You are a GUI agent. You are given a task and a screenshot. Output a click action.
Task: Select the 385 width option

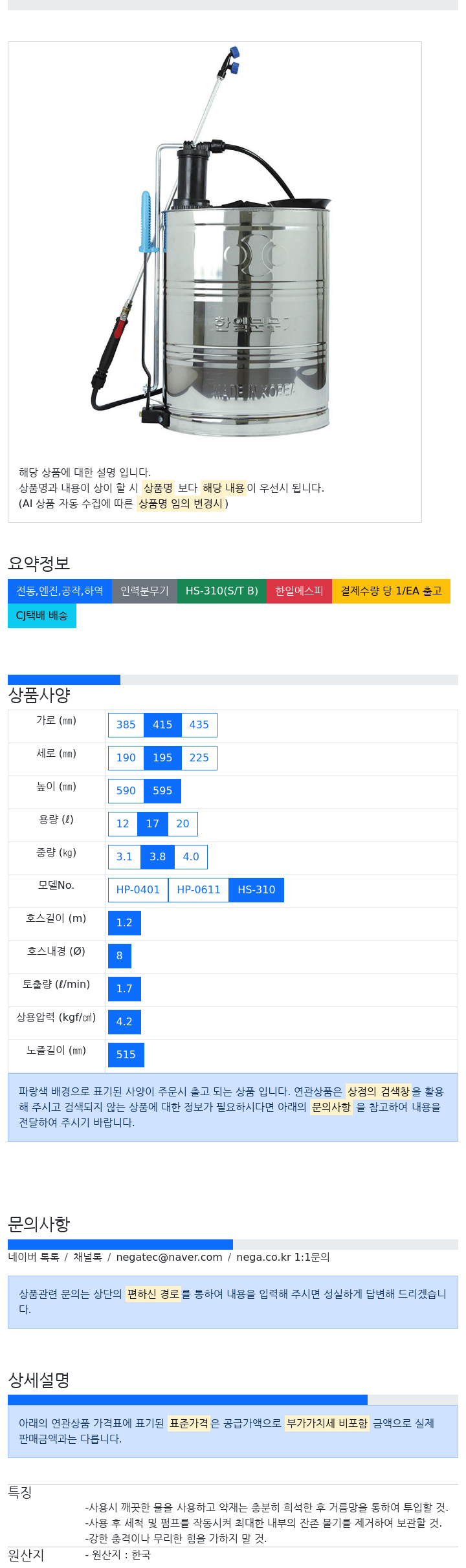126,724
